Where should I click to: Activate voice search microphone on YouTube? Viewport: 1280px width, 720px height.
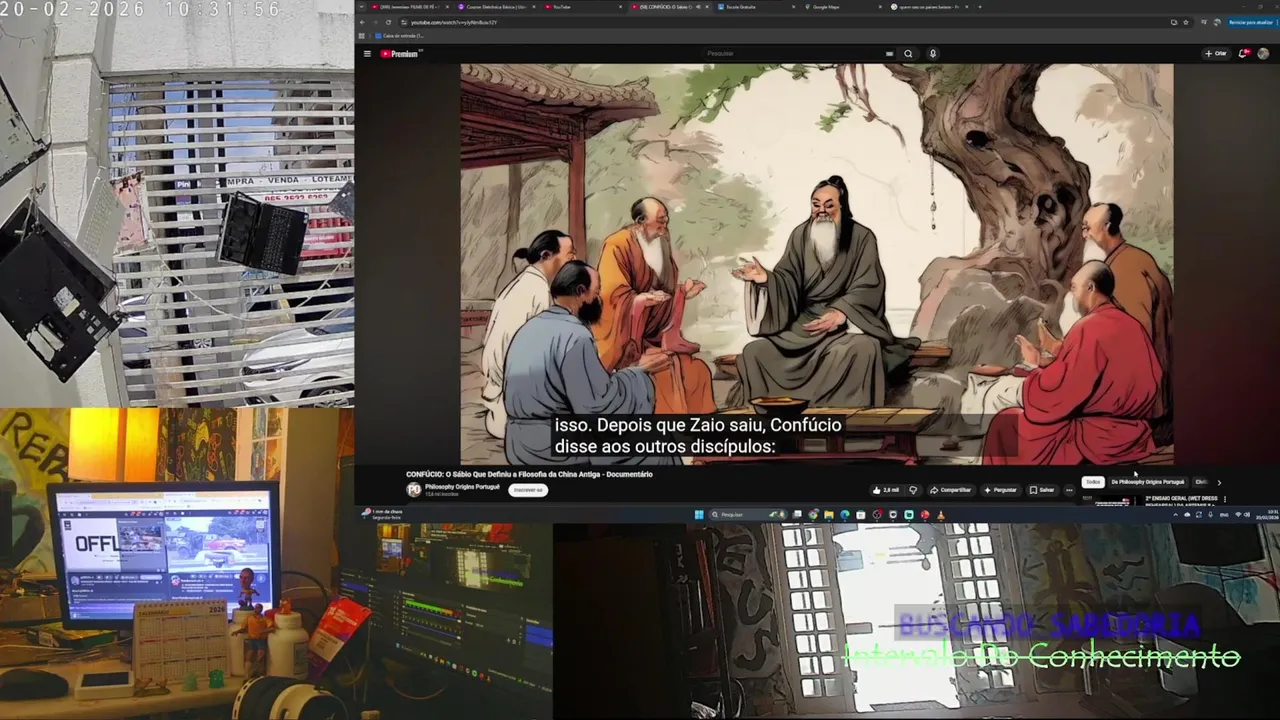[x=932, y=54]
